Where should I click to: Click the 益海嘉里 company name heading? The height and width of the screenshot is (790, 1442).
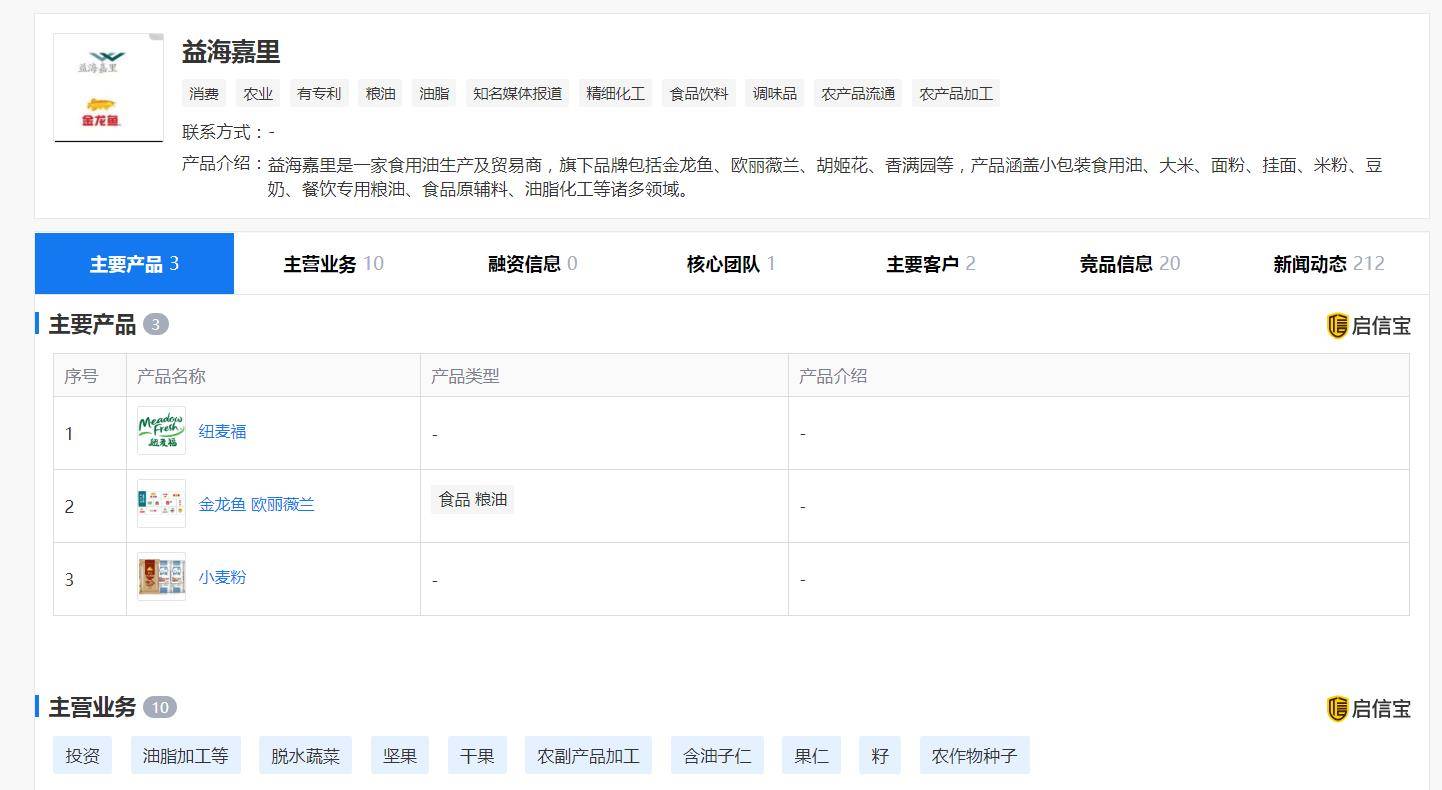[x=231, y=51]
